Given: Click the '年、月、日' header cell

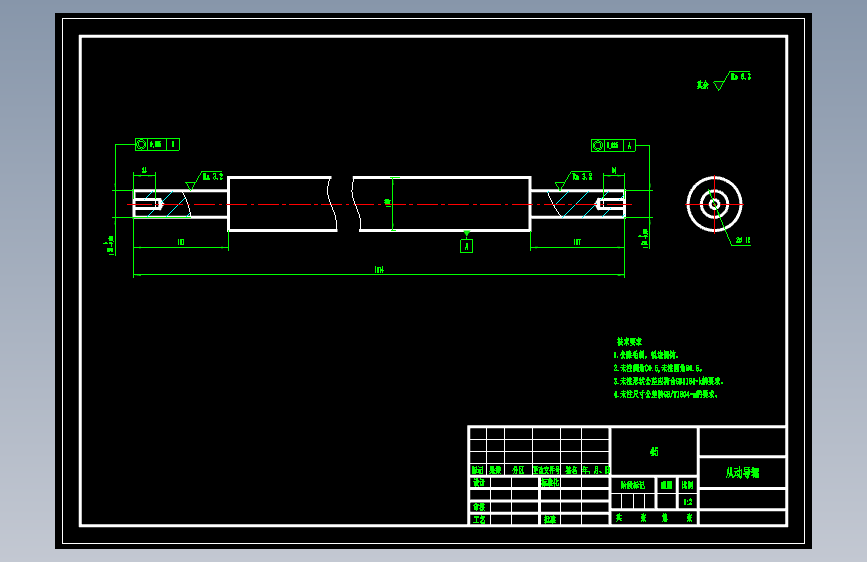Looking at the screenshot, I should point(596,470).
